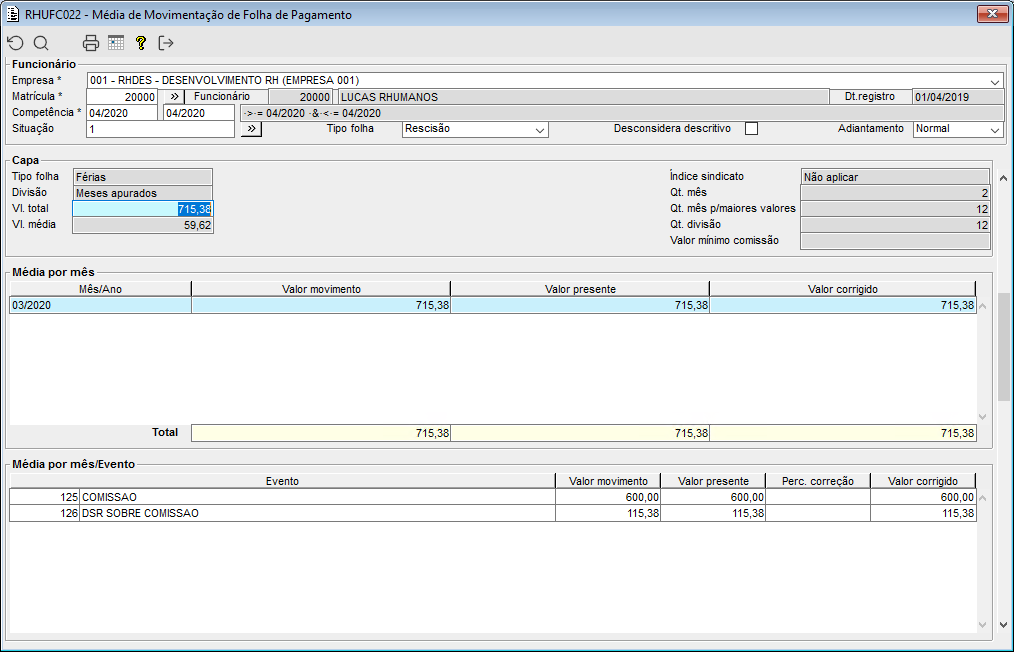Click the Mês/Ano column header

pos(100,289)
